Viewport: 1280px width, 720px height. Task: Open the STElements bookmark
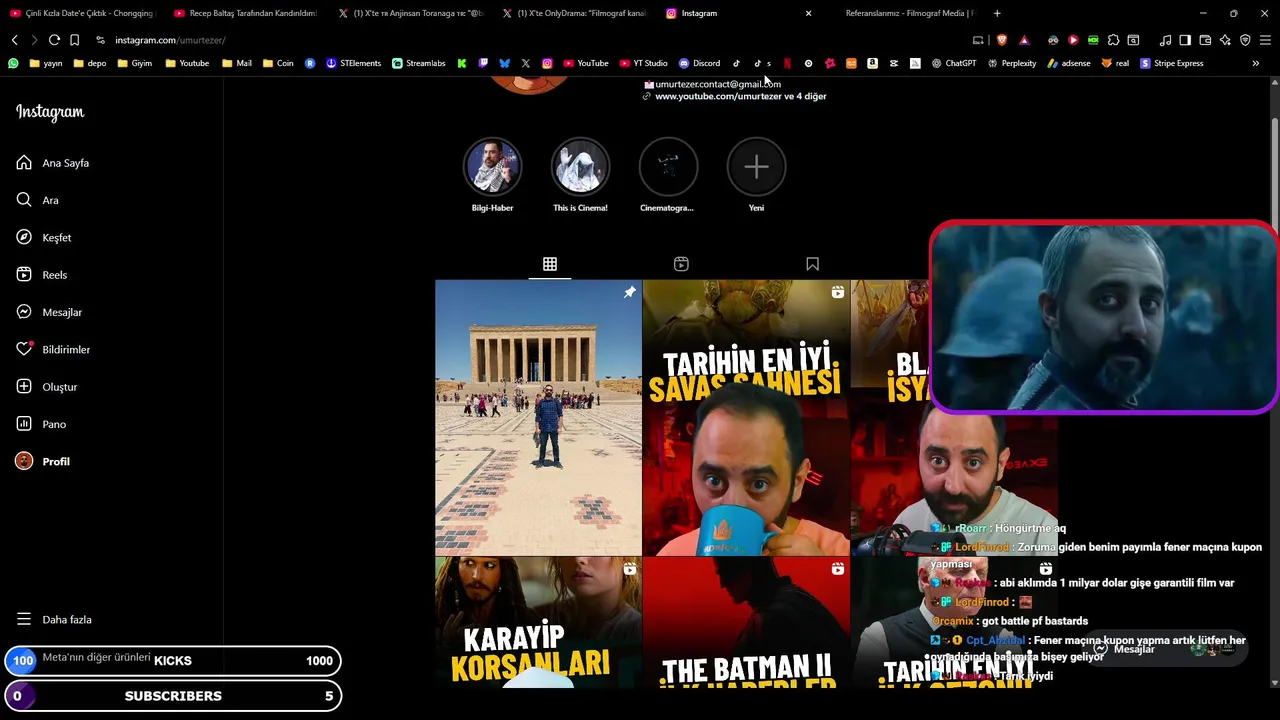[354, 63]
